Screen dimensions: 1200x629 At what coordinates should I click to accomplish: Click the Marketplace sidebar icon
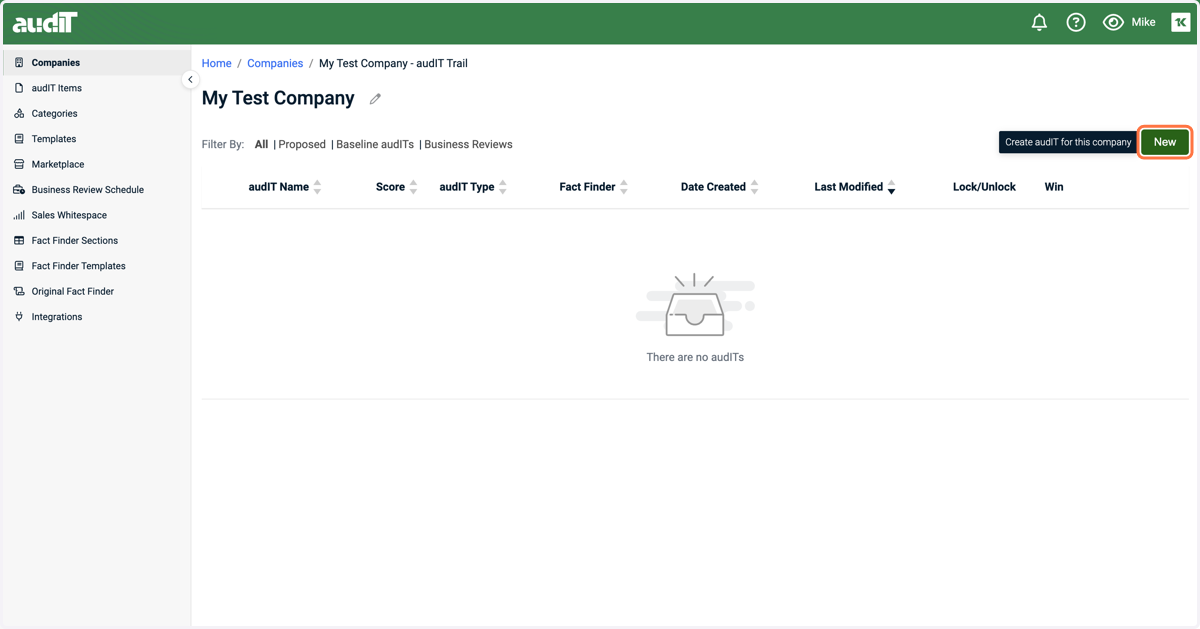click(19, 164)
